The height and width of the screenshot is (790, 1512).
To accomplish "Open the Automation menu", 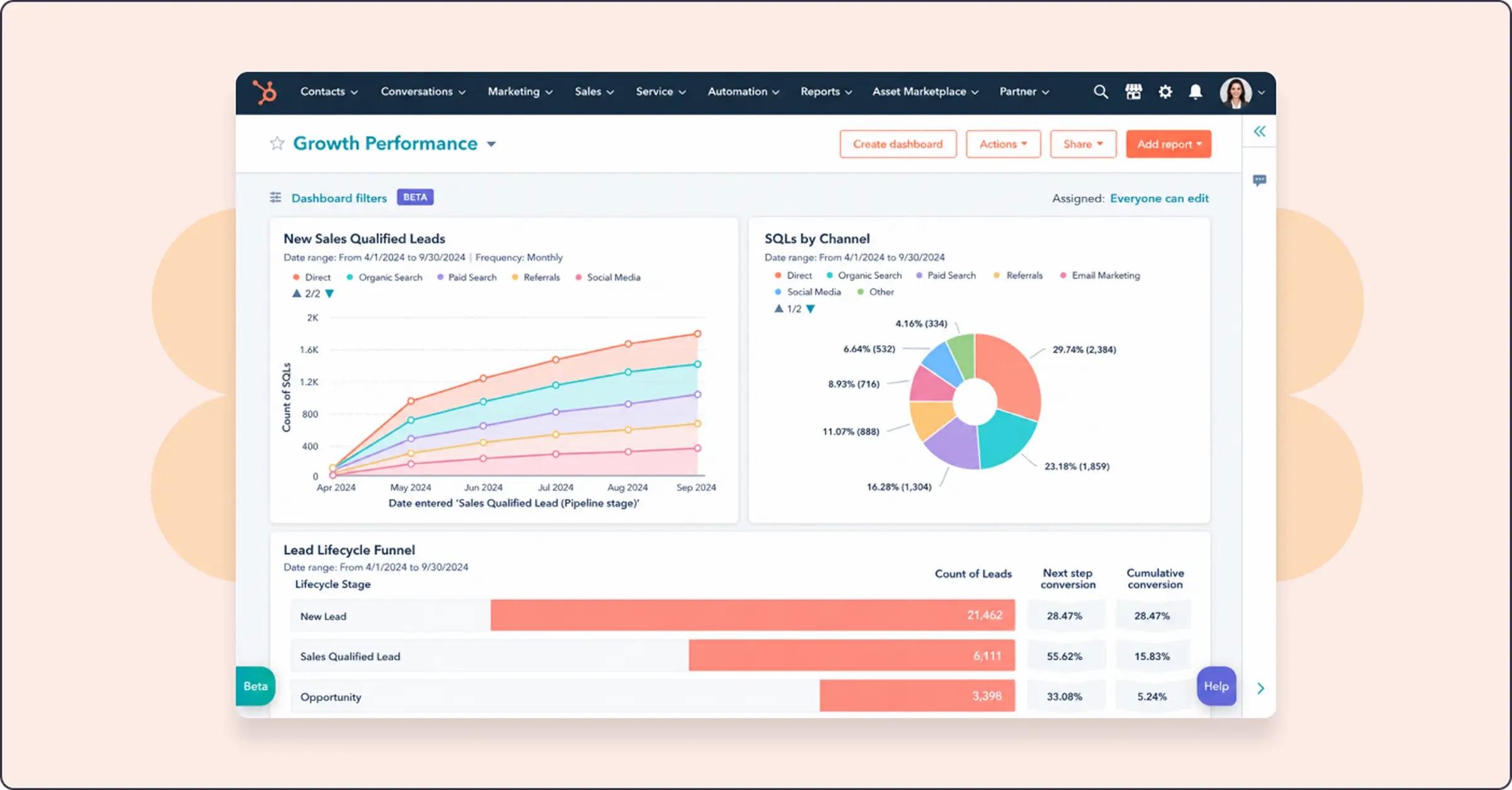I will pos(743,92).
